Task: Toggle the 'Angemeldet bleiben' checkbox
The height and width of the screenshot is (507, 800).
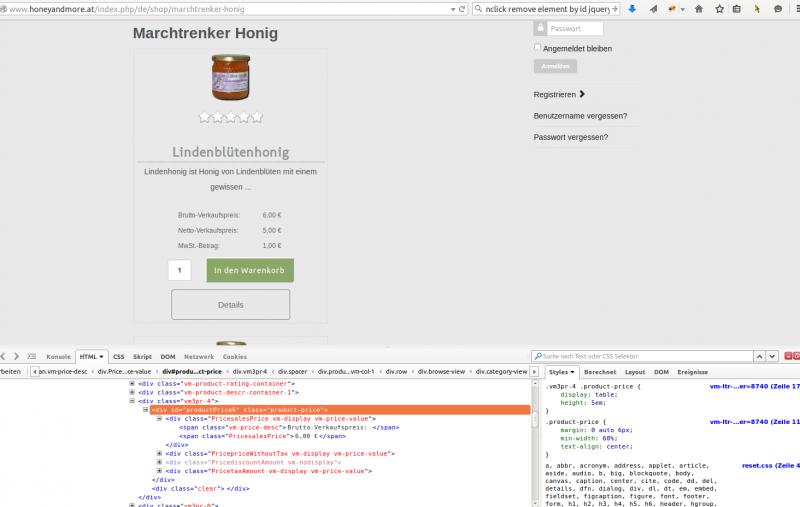Action: pos(538,47)
